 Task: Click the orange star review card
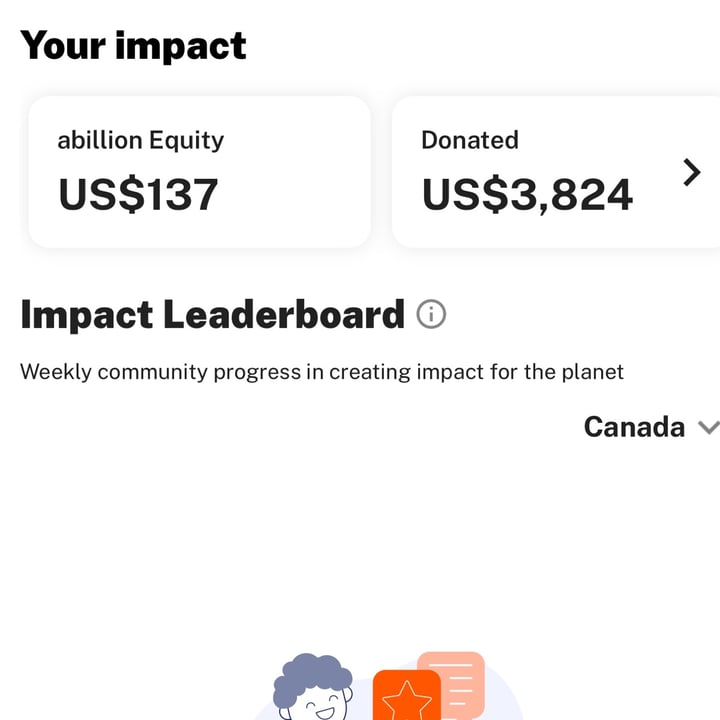click(x=406, y=697)
